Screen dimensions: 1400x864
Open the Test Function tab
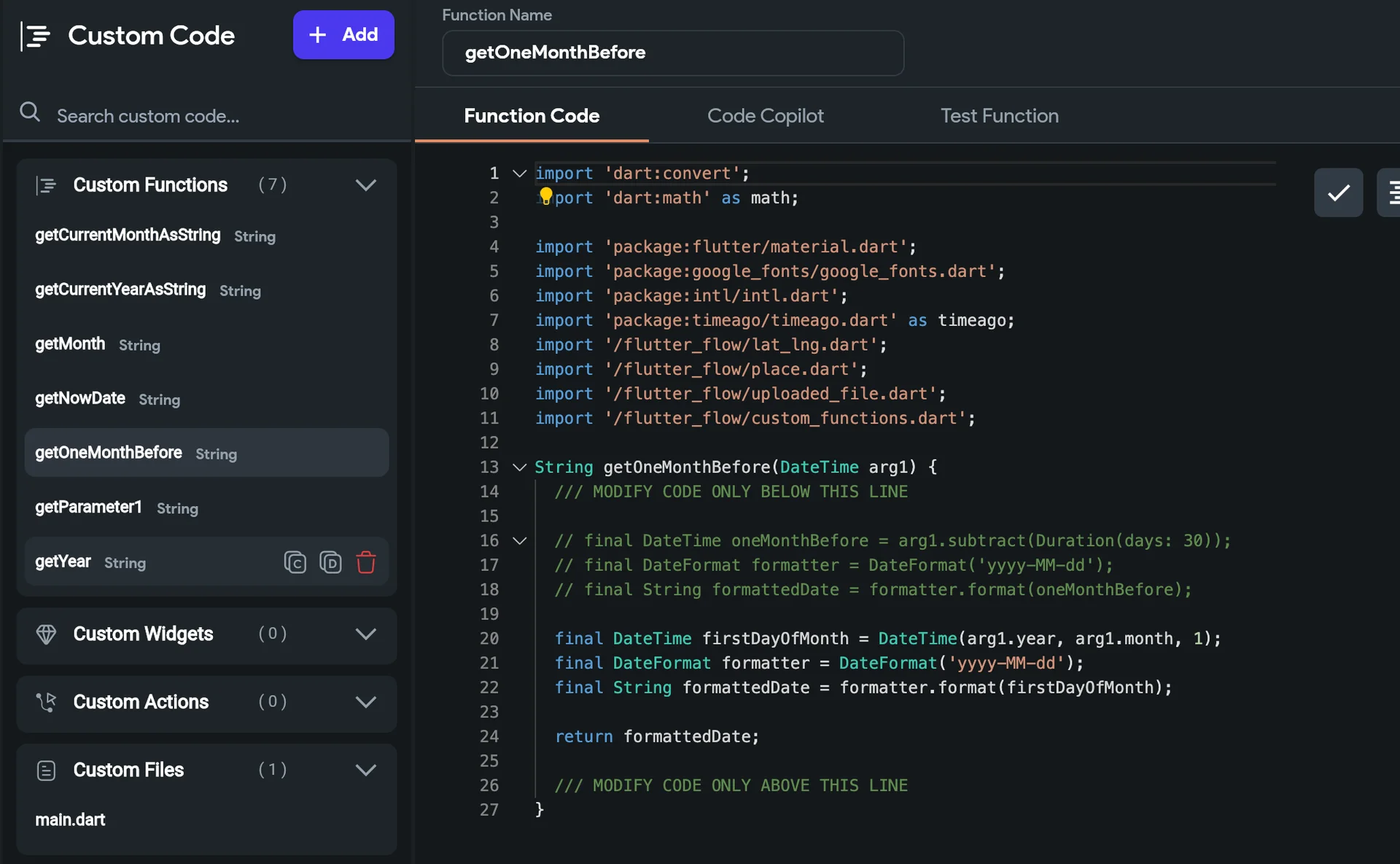[x=1000, y=115]
